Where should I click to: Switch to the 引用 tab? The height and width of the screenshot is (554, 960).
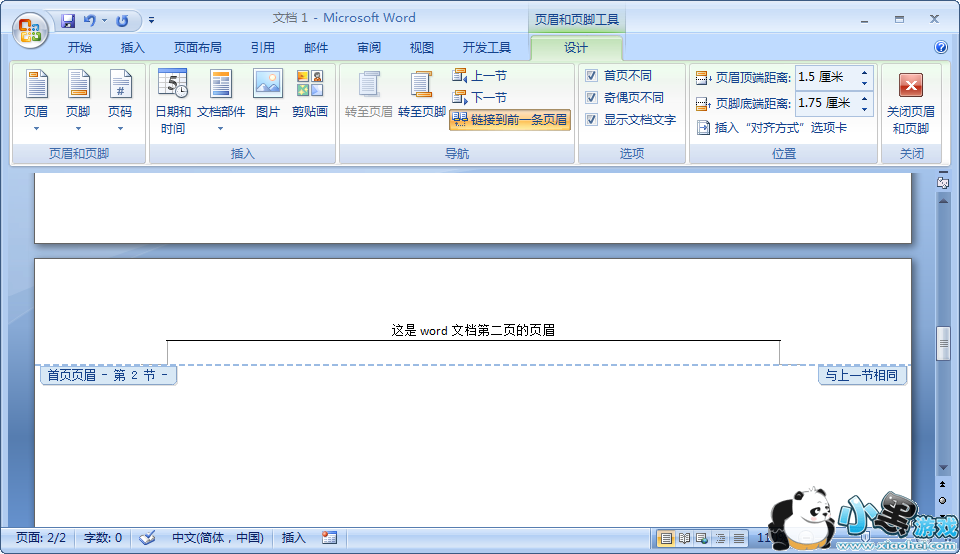click(x=263, y=48)
